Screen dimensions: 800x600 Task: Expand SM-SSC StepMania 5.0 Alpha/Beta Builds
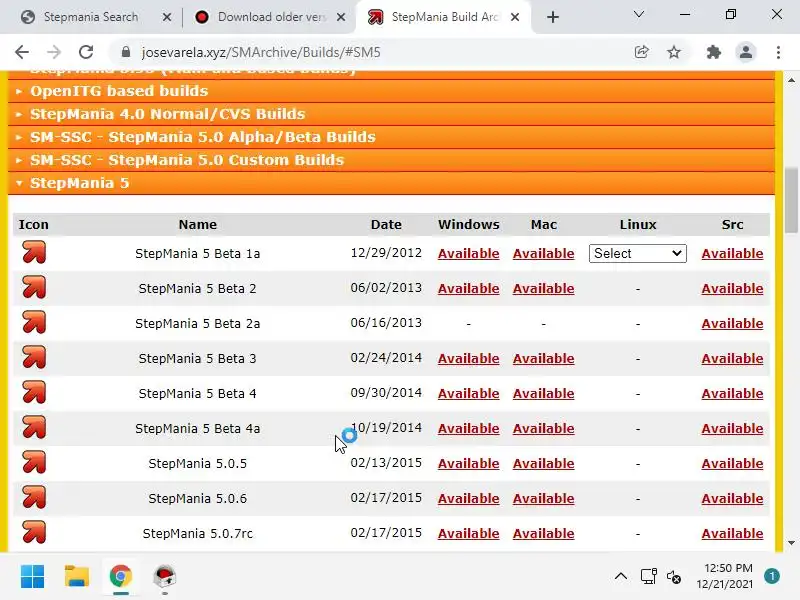[391, 137]
